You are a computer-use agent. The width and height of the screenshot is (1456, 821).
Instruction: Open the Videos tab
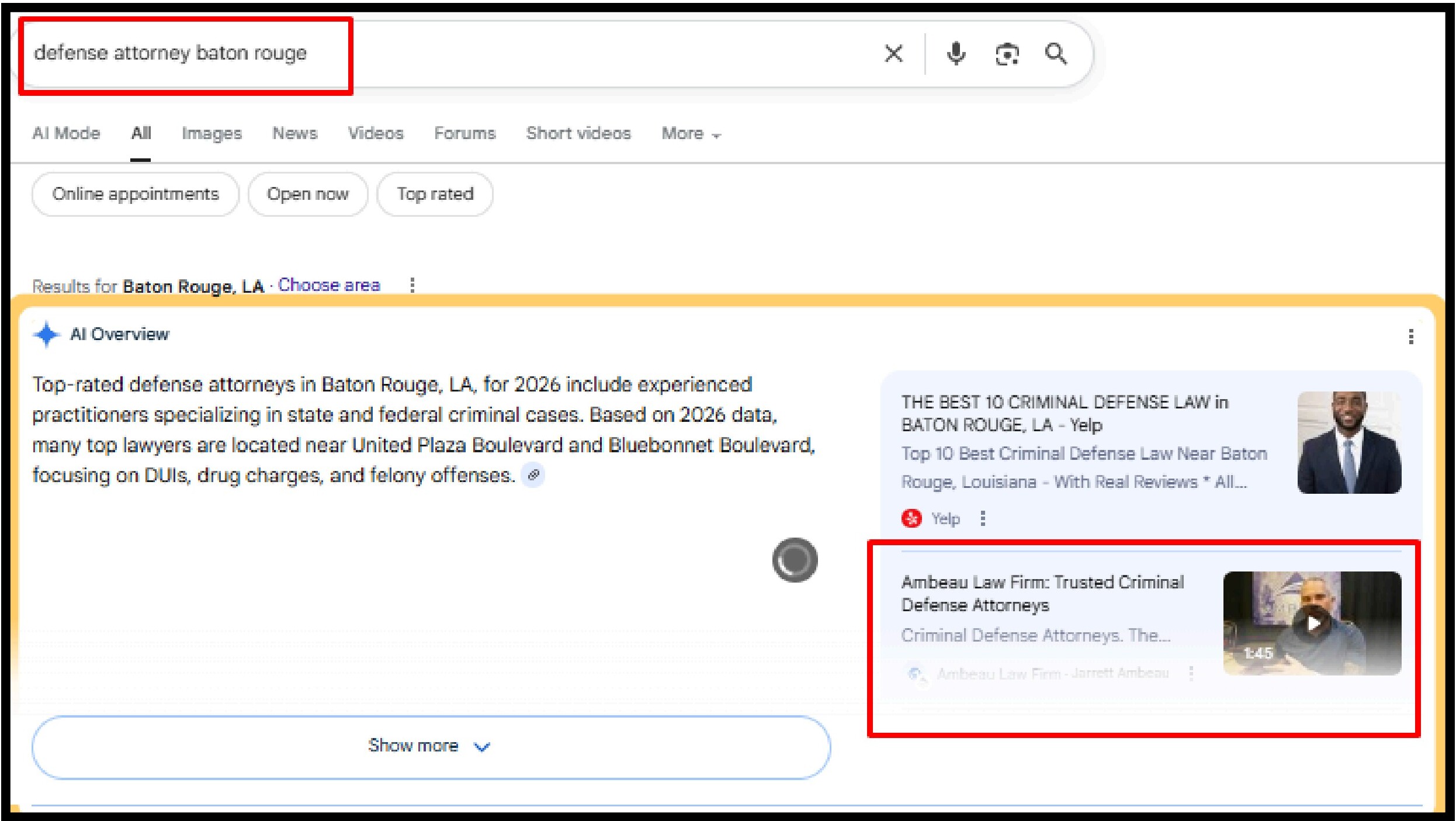pyautogui.click(x=376, y=133)
